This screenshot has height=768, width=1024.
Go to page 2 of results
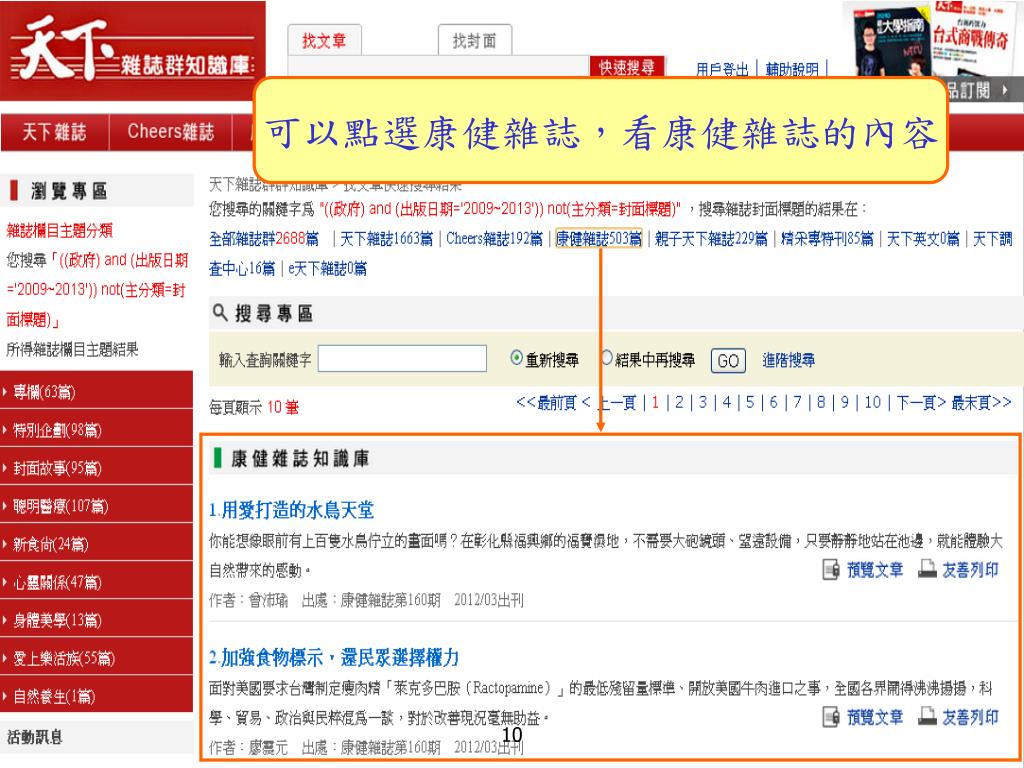(x=679, y=403)
